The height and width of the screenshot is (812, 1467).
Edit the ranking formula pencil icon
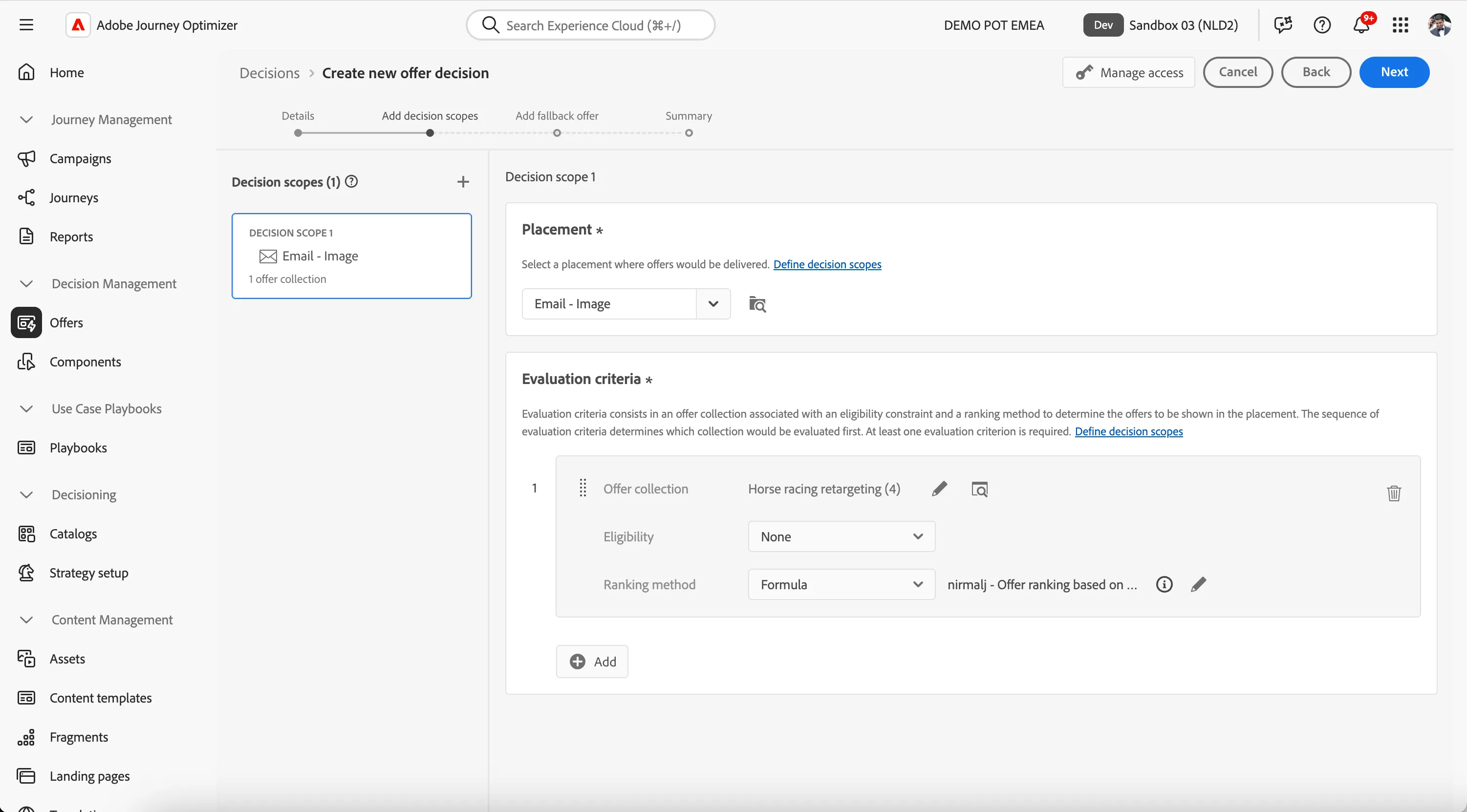point(1198,584)
